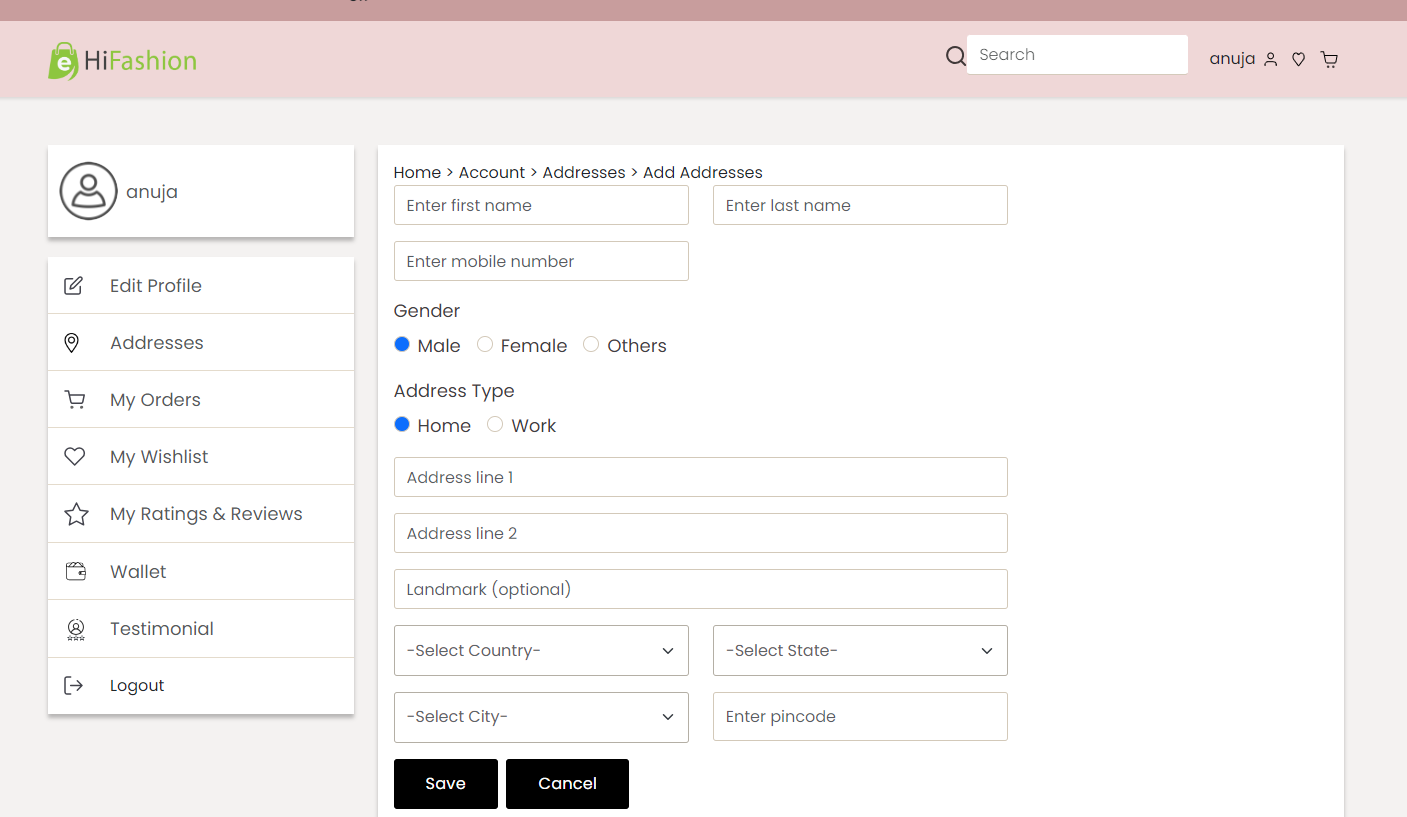The height and width of the screenshot is (817, 1407).
Task: Open Addresses in sidebar menu
Action: point(201,343)
